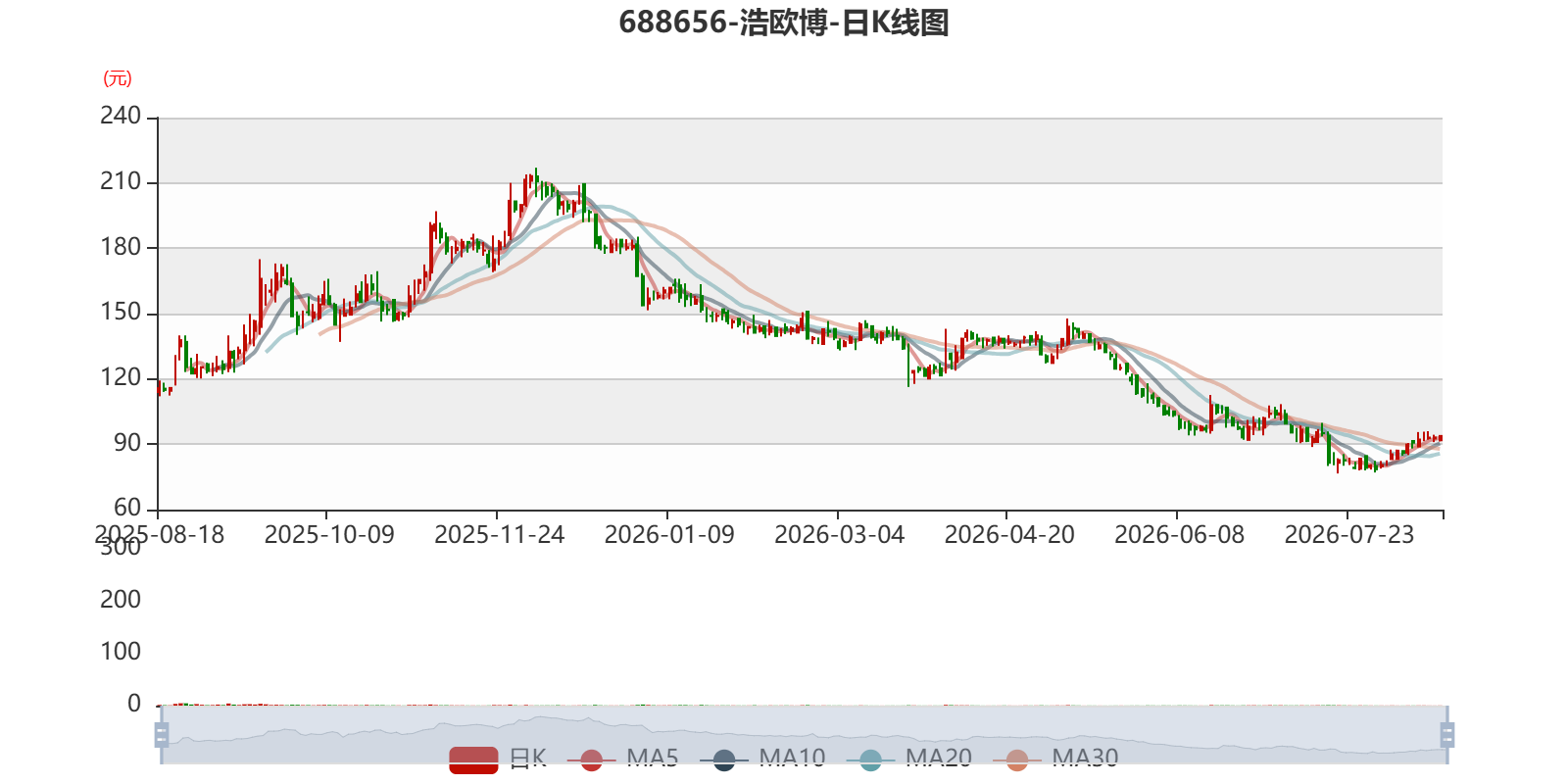Toggle the MA5 series via its text label
Viewport: 1568px width, 784px height.
(x=653, y=758)
